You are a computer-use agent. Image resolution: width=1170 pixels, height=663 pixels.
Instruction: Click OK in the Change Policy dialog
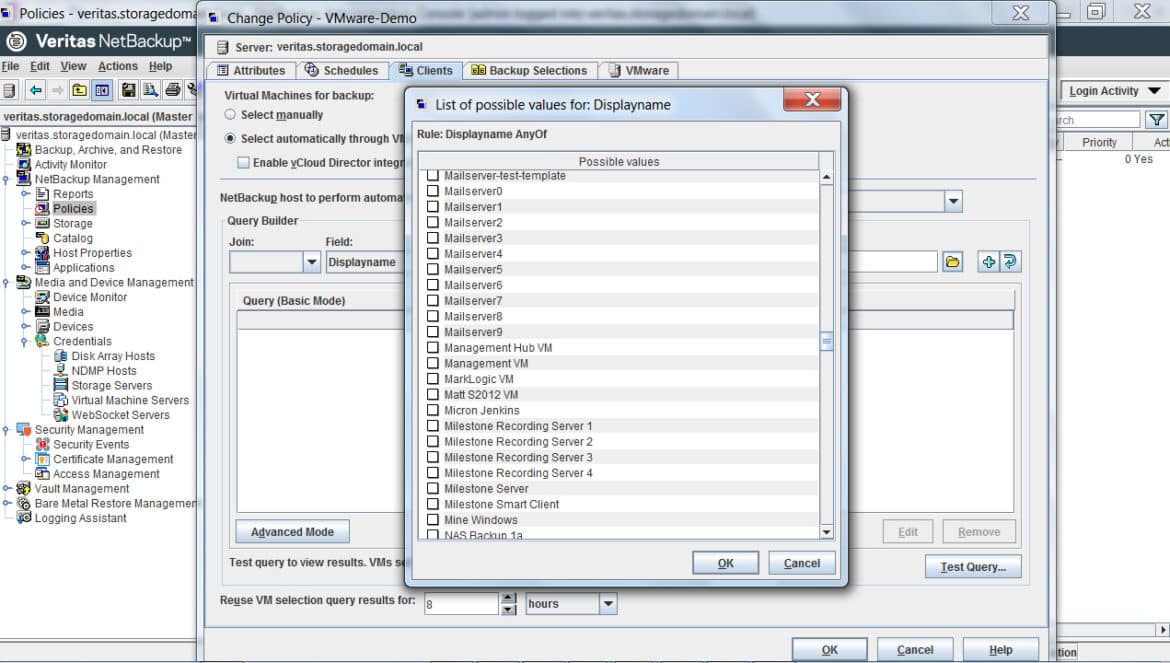click(x=830, y=650)
